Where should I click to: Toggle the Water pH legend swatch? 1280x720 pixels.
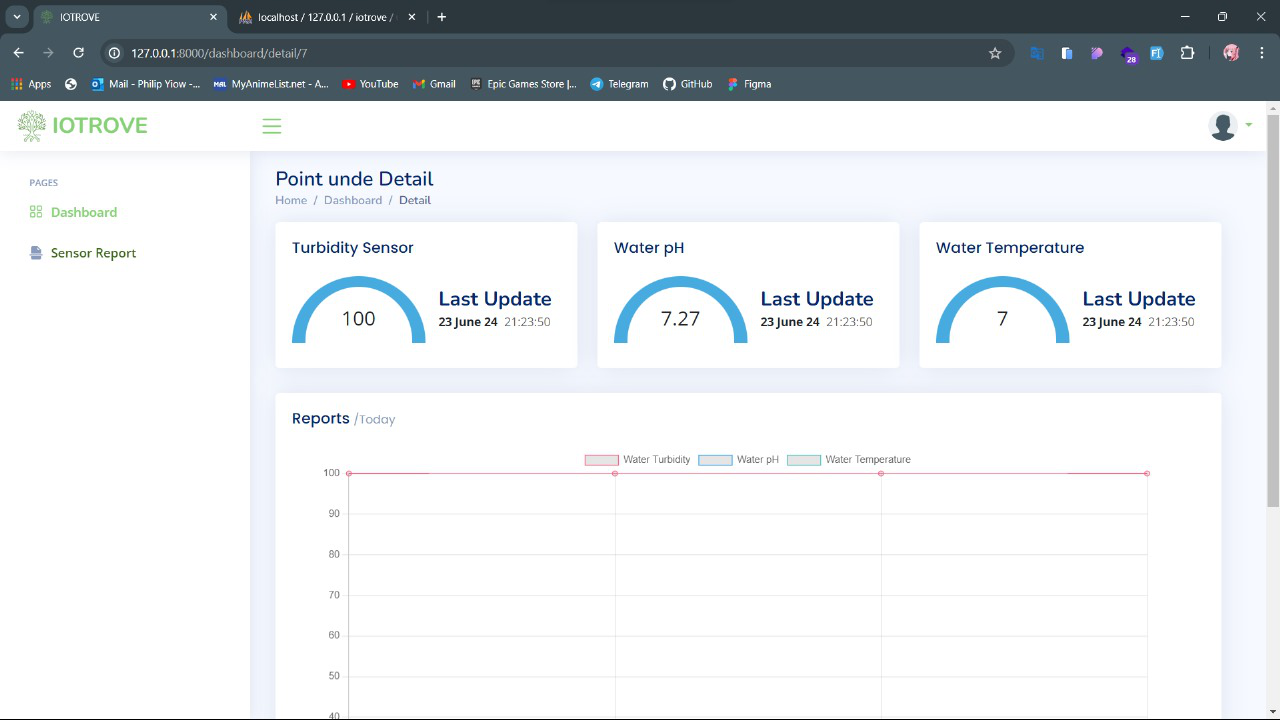pos(716,460)
